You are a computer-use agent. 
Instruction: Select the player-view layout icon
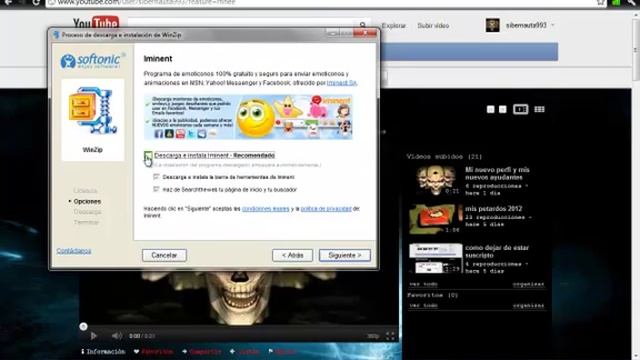(x=520, y=109)
